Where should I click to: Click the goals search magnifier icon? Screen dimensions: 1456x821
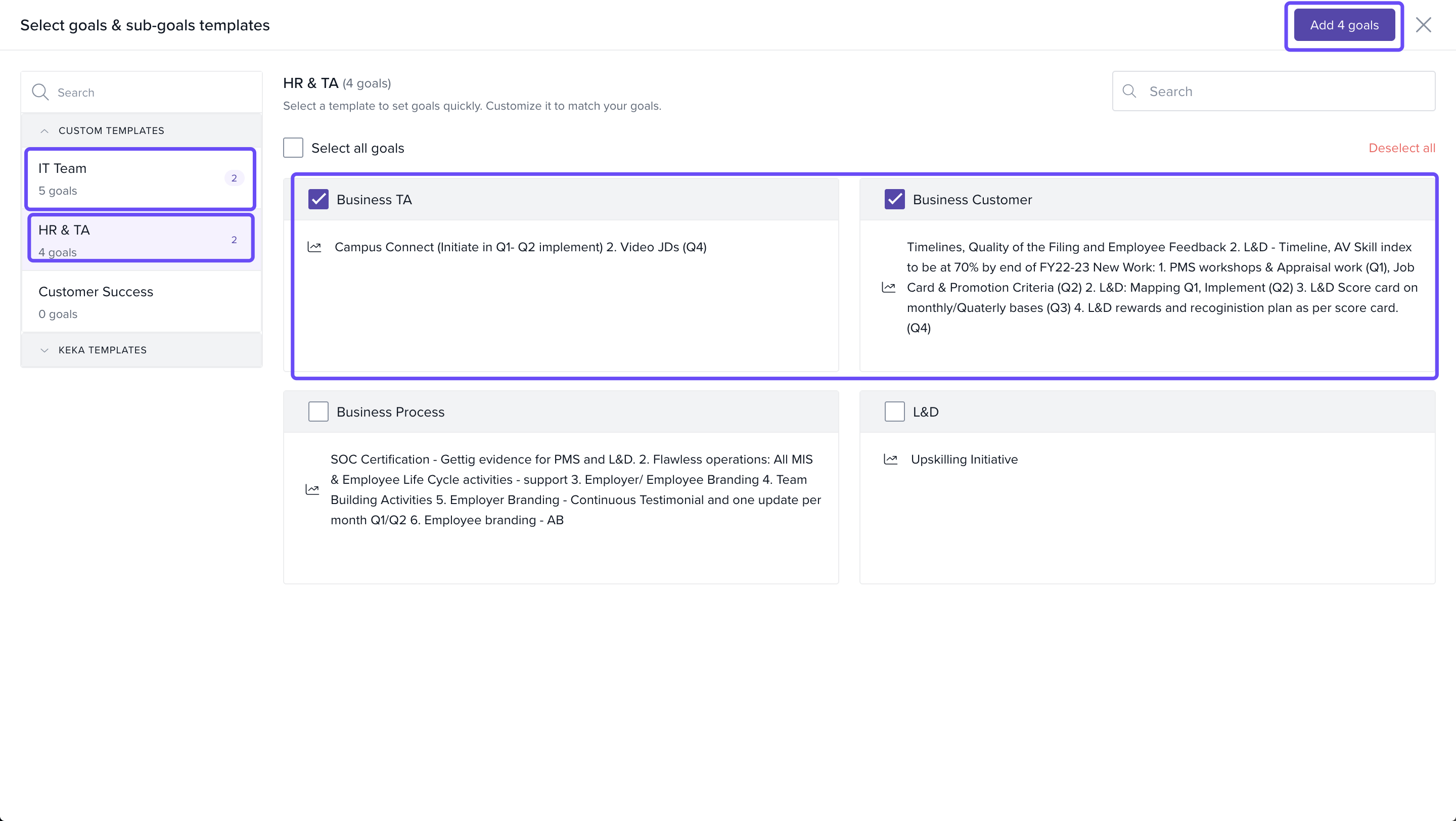click(1129, 91)
